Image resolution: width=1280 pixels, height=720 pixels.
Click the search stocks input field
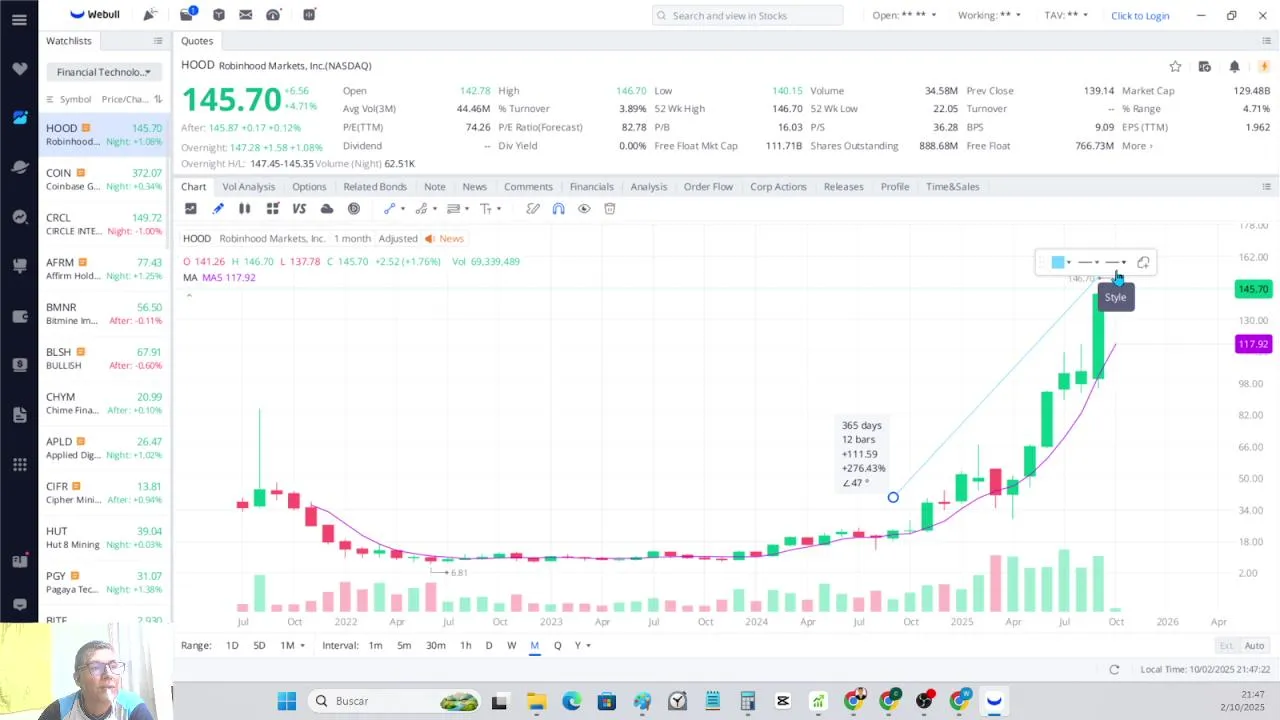coord(747,15)
